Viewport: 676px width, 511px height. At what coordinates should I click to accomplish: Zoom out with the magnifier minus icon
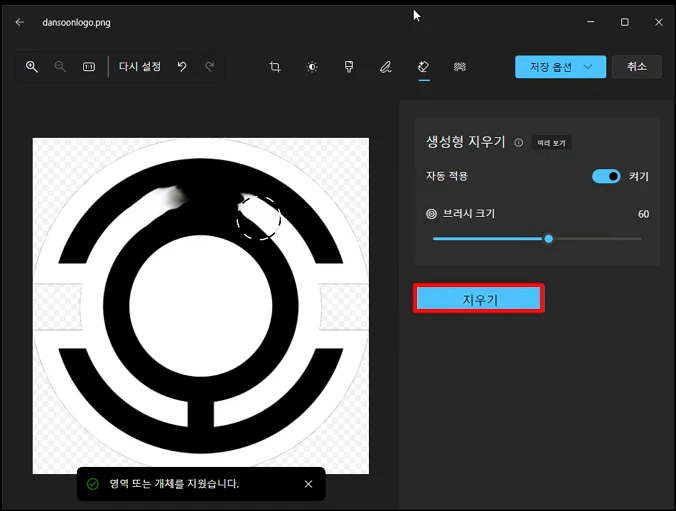(60, 66)
